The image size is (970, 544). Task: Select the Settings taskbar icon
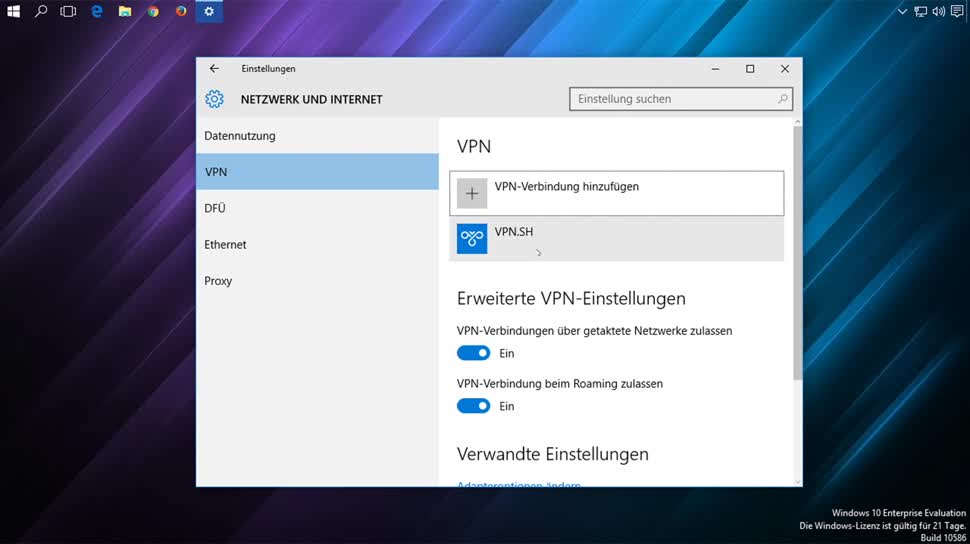[209, 11]
